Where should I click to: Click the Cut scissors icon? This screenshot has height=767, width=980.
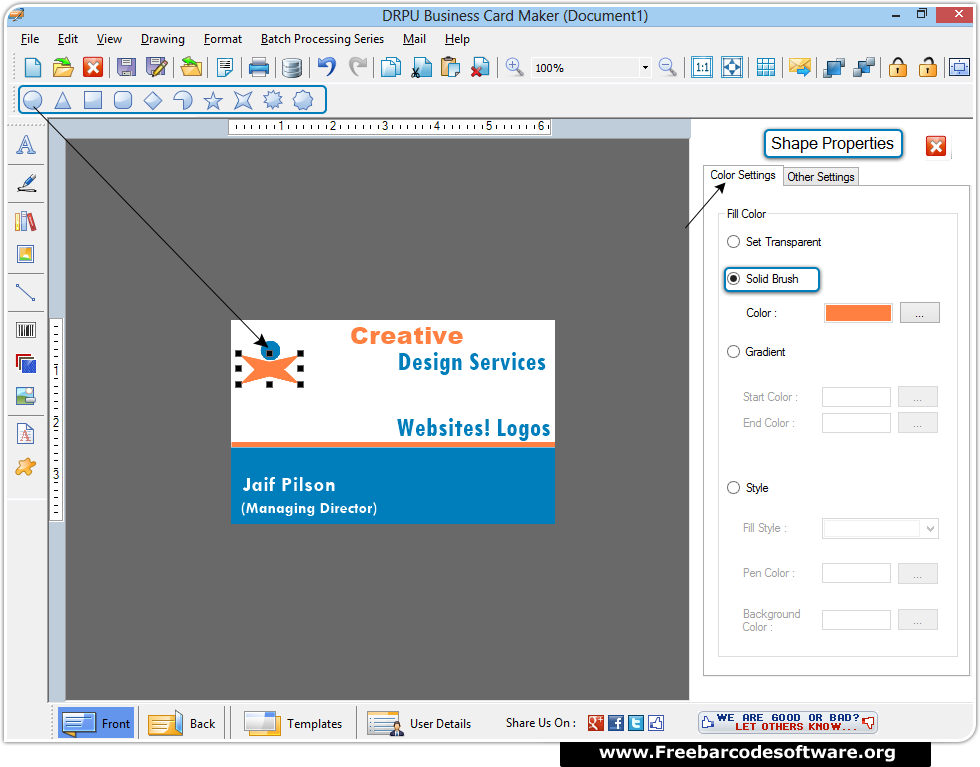(x=422, y=67)
